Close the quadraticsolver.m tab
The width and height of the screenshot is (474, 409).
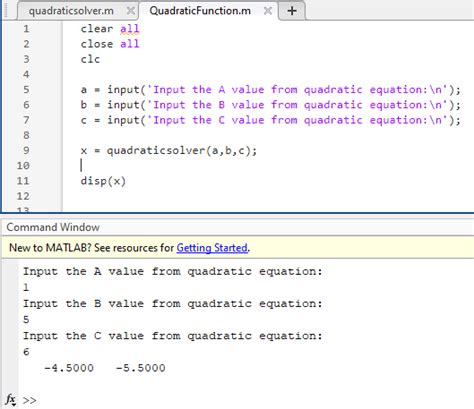point(131,11)
